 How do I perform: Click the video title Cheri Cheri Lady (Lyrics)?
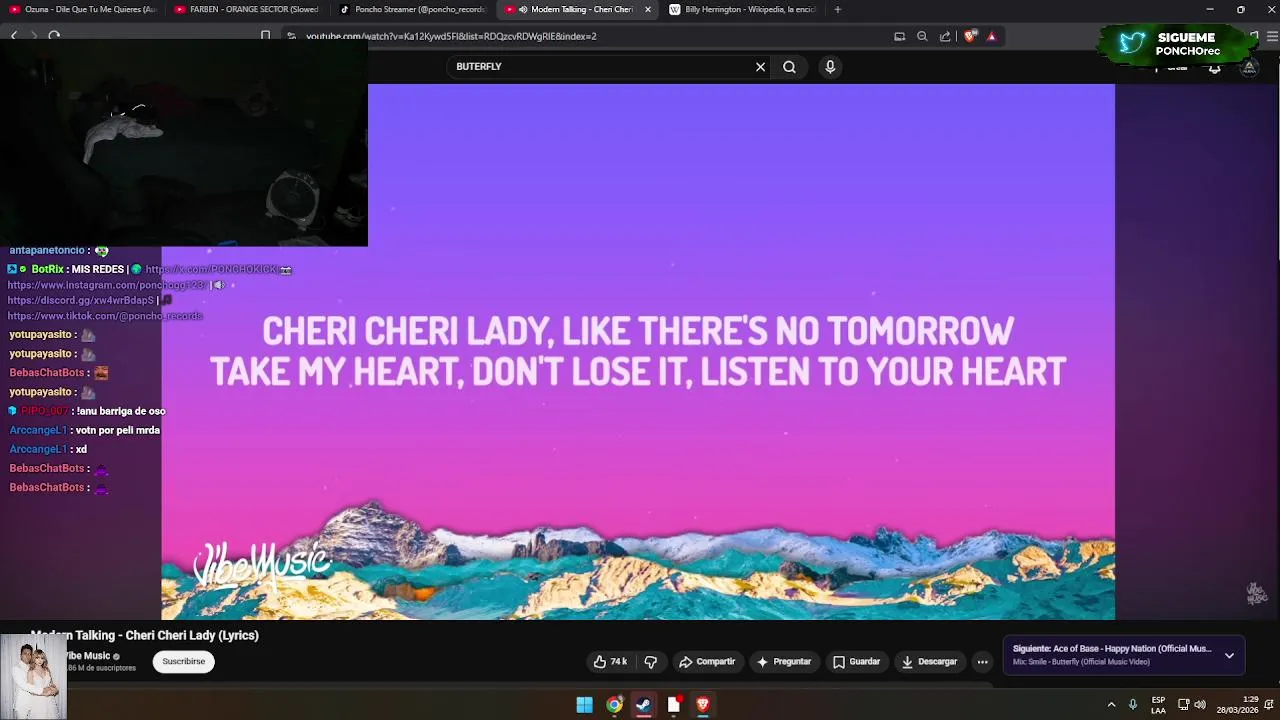point(145,635)
